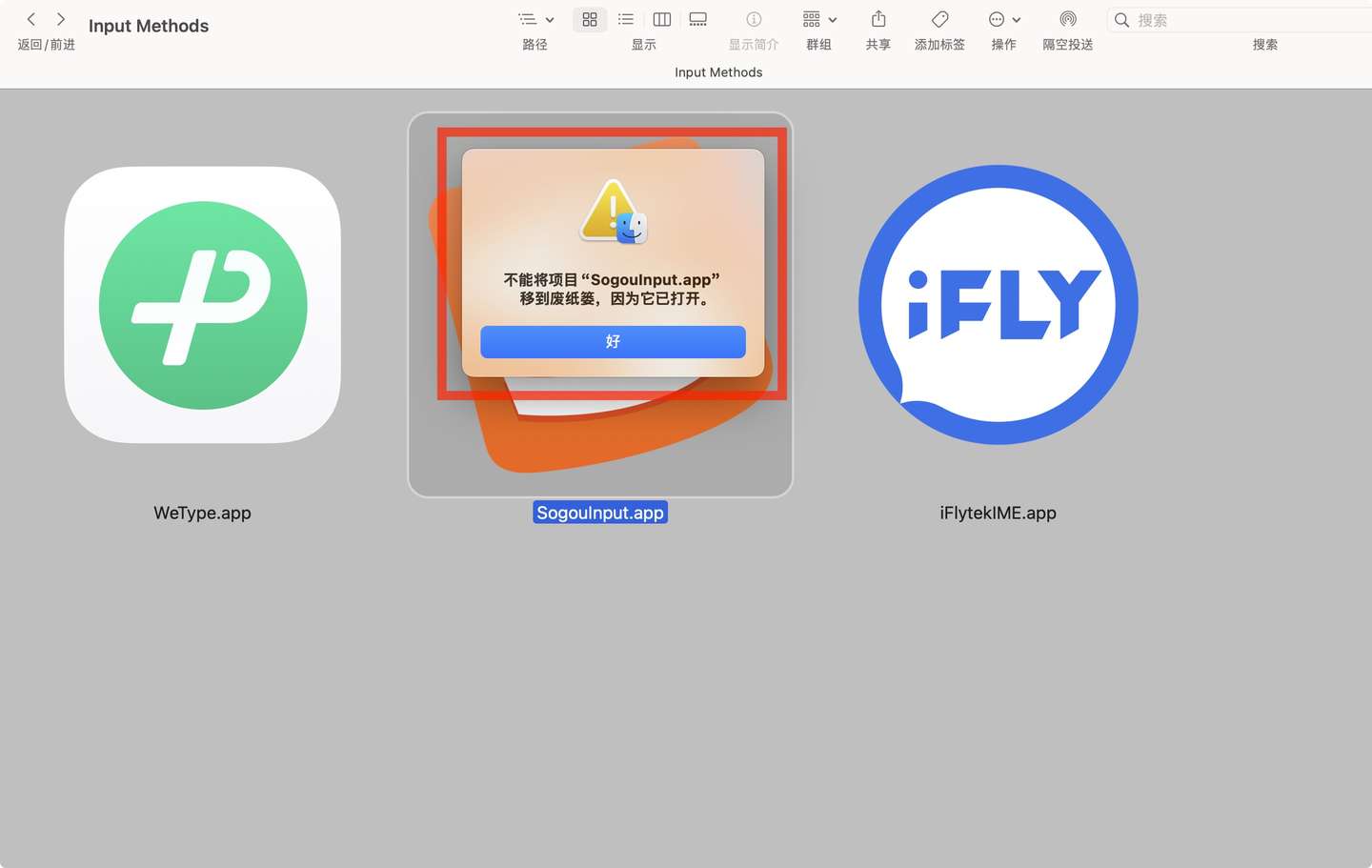Click the iFlytekIME.app file name
Screen dimensions: 1372x868
[x=998, y=513]
